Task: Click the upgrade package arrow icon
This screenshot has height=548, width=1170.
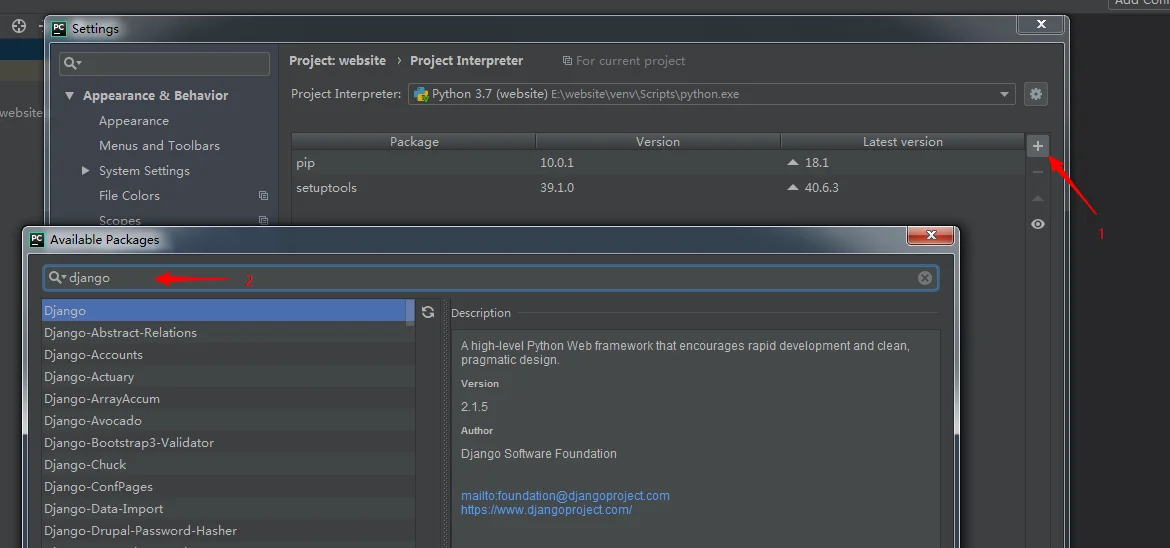Action: tap(1037, 199)
